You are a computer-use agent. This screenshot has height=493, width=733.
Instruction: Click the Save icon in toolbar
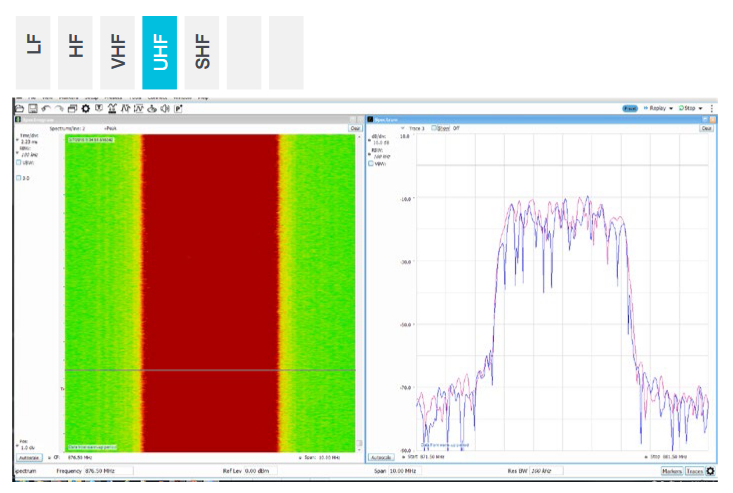point(33,108)
